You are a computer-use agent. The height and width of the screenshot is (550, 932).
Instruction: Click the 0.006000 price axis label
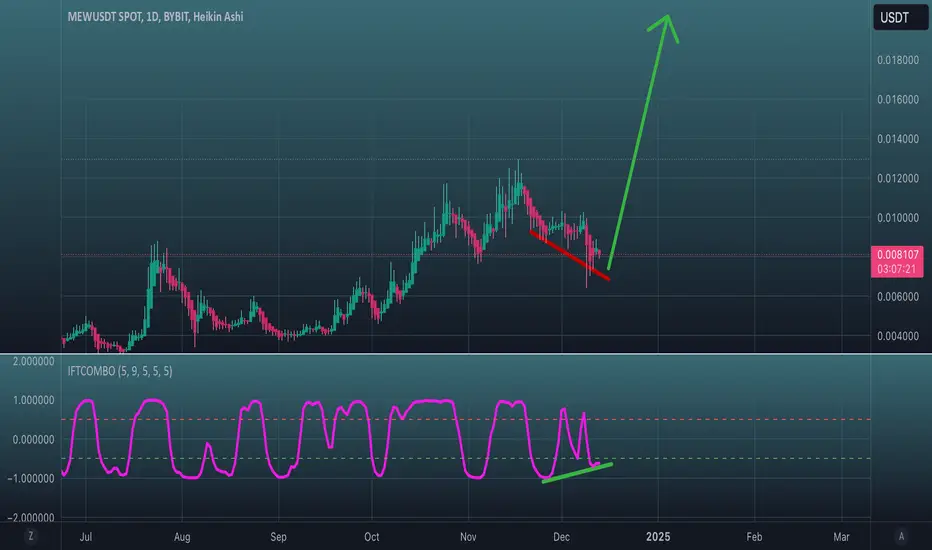pyautogui.click(x=898, y=296)
